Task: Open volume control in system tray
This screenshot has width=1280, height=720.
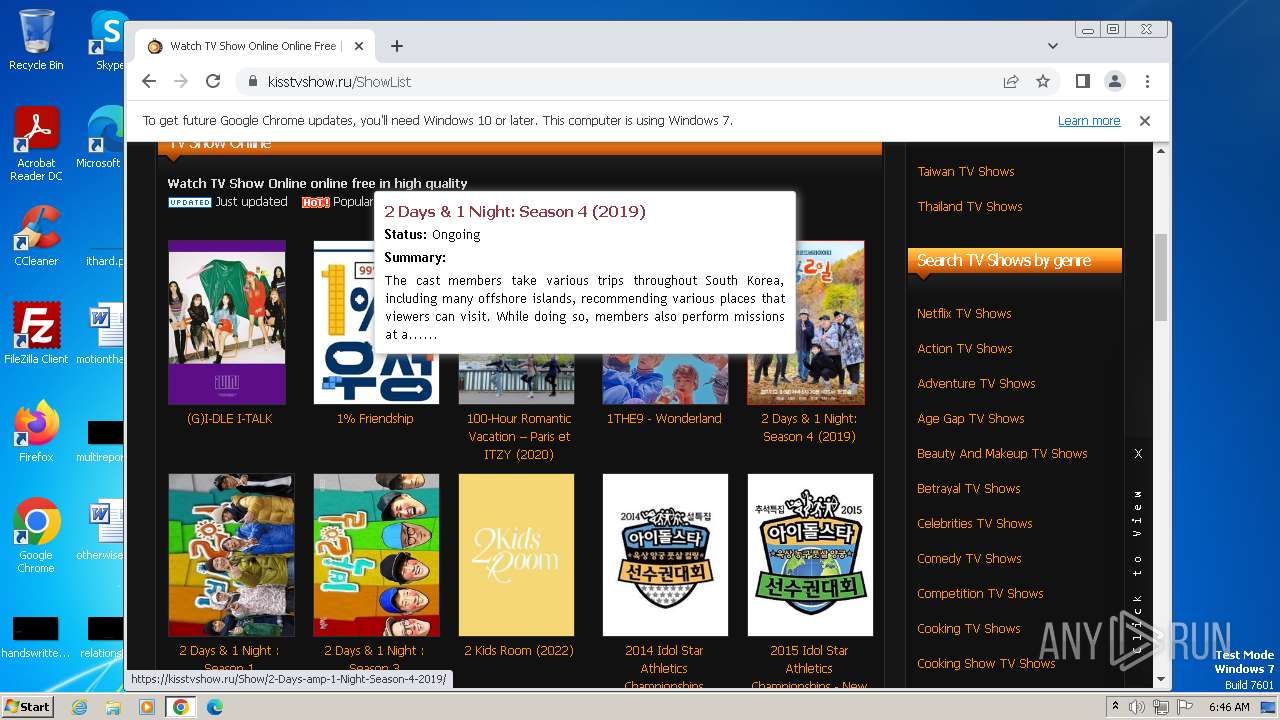Action: click(1139, 707)
